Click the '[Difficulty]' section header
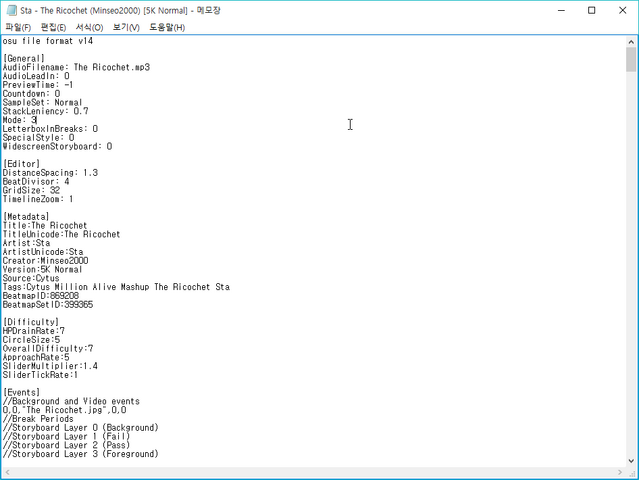Image resolution: width=639 pixels, height=480 pixels. pos(31,322)
